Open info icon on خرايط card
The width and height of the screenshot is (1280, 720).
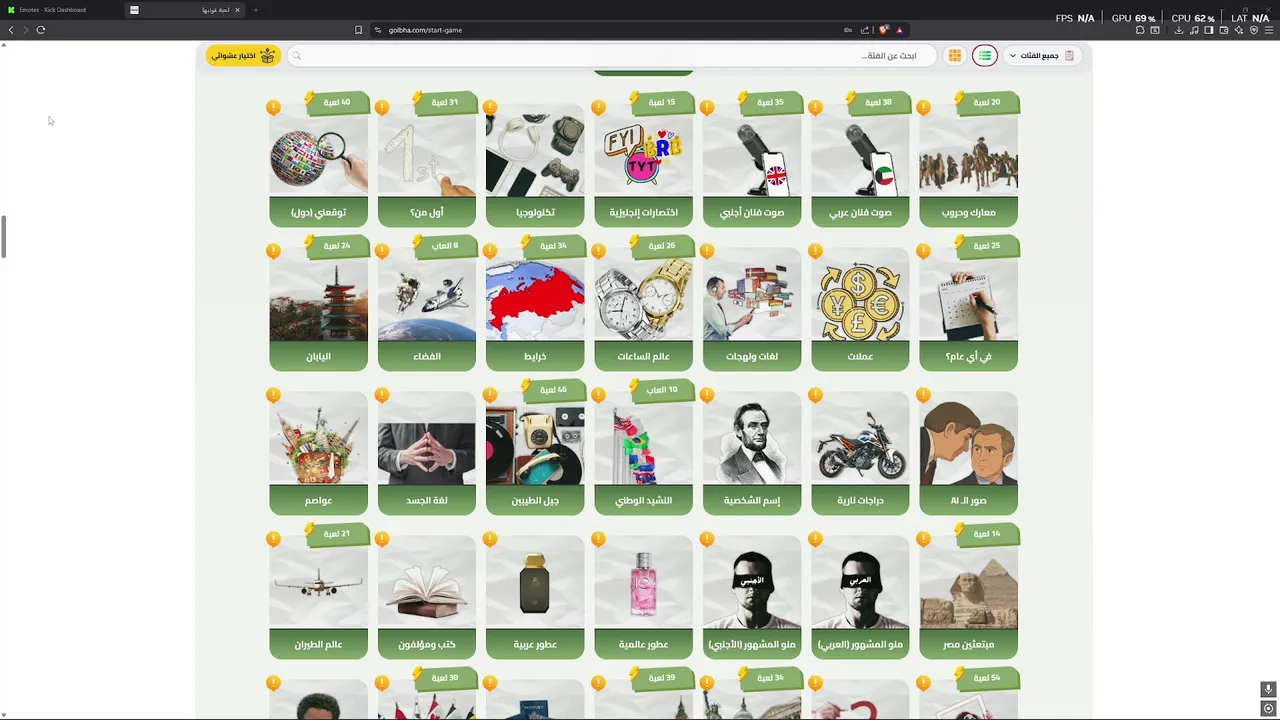[489, 251]
